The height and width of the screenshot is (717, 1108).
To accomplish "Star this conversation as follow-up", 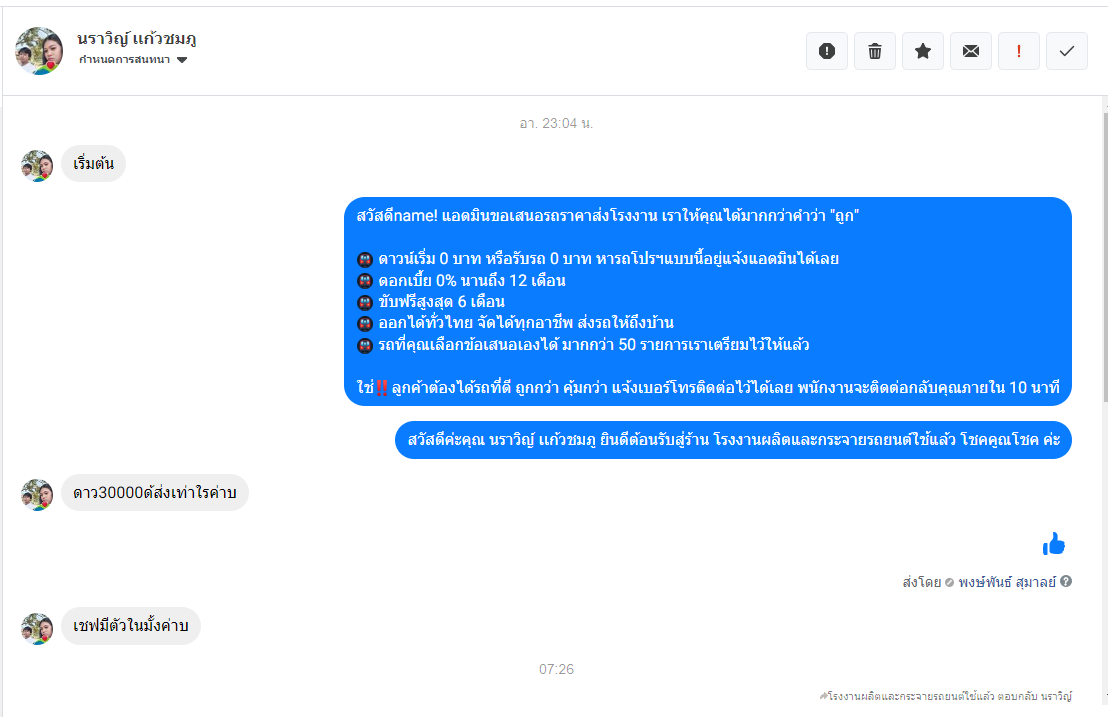I will point(923,51).
